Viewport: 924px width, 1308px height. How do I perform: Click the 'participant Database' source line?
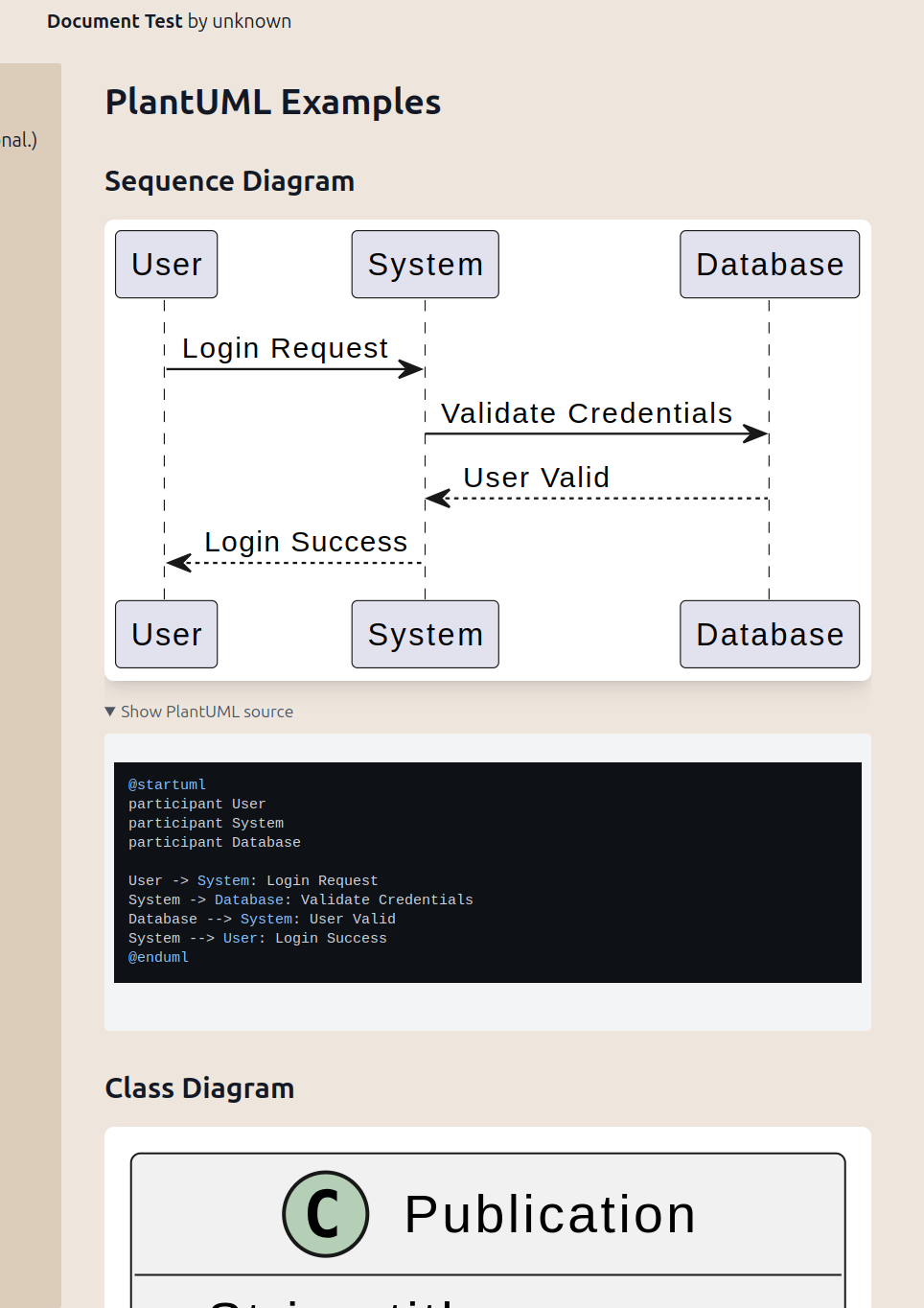click(215, 842)
